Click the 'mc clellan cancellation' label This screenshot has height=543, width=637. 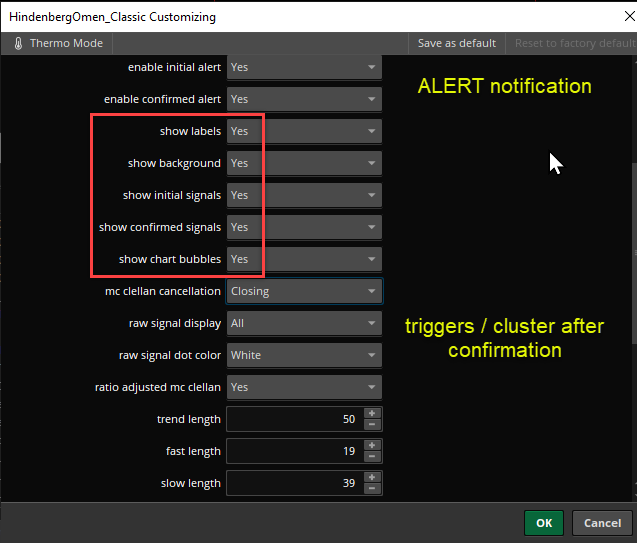click(x=163, y=291)
